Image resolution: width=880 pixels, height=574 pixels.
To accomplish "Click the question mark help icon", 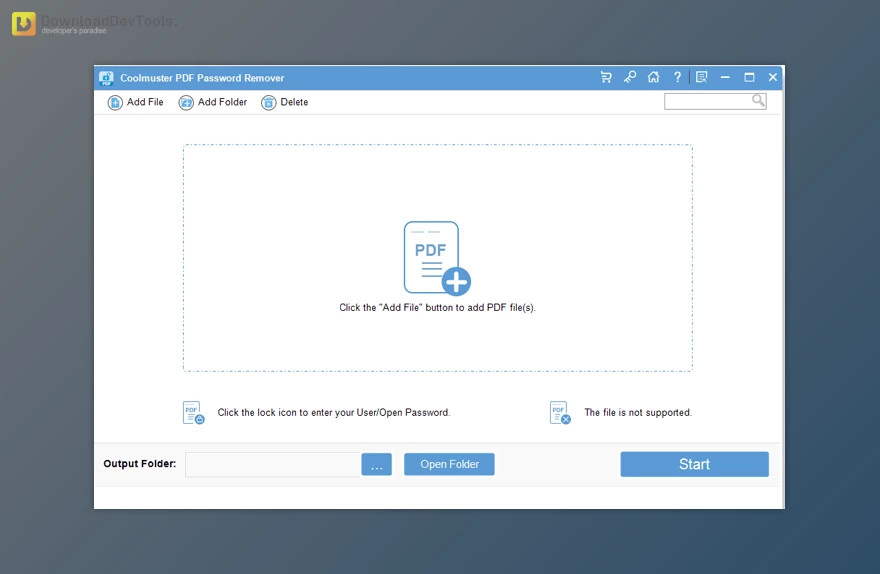I will pos(677,77).
